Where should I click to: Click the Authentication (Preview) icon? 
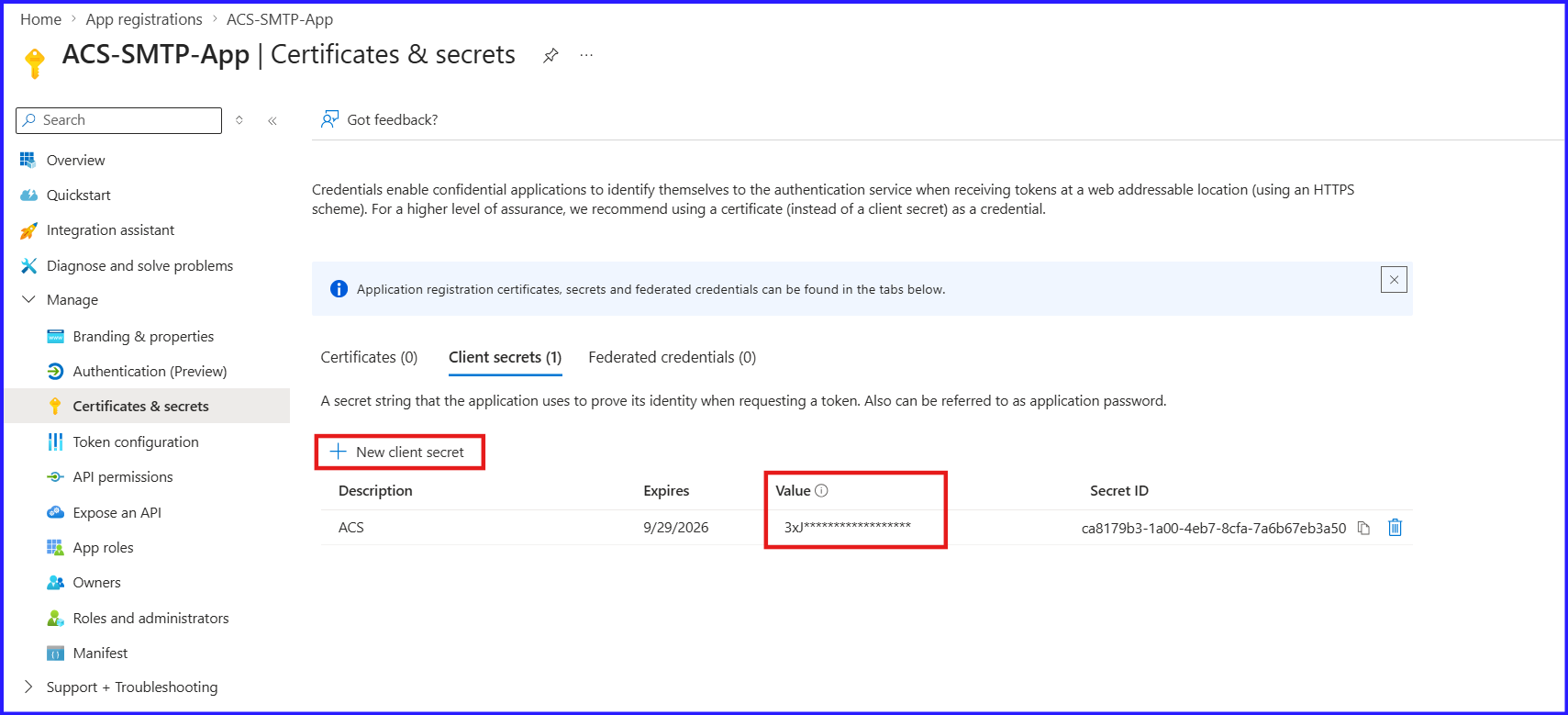pos(55,372)
